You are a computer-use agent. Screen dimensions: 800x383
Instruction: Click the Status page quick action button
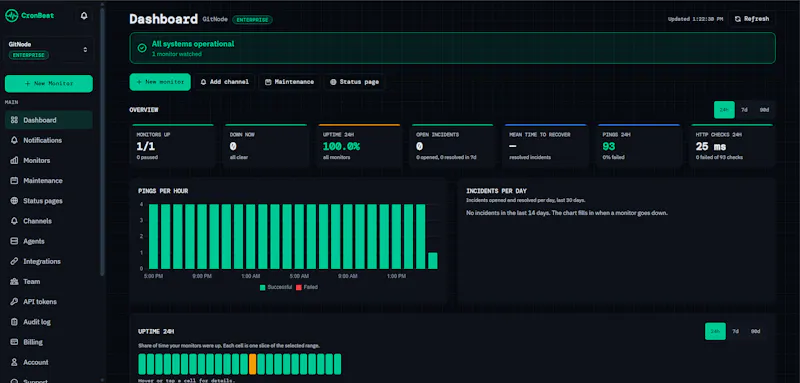pyautogui.click(x=354, y=82)
